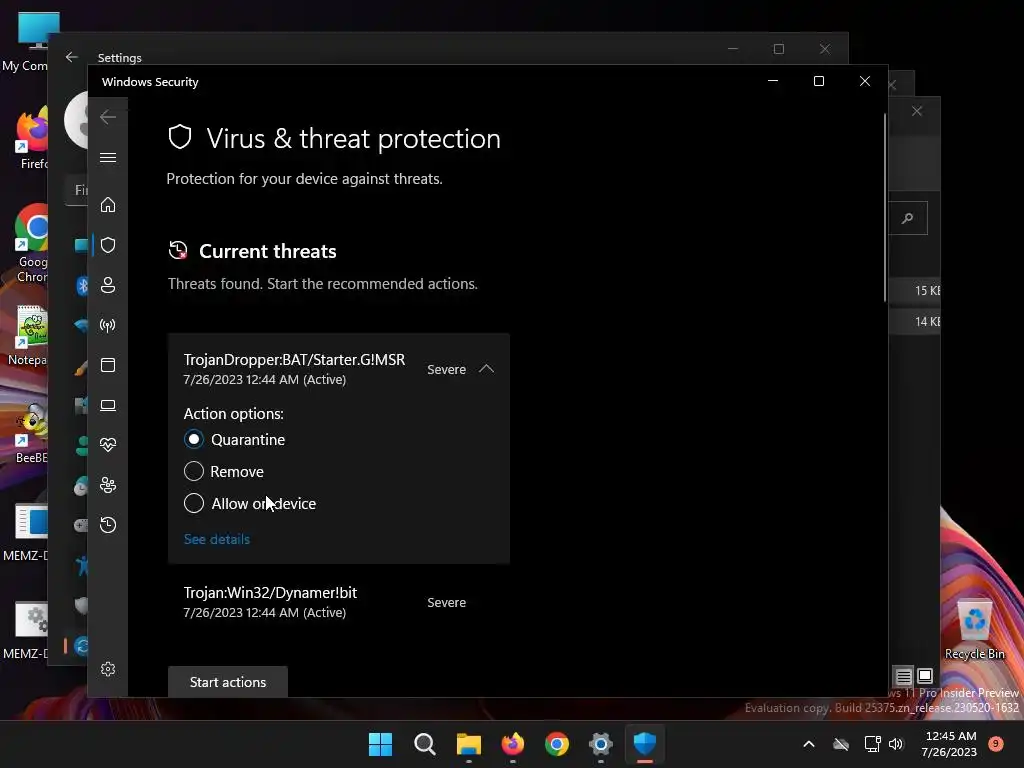Go back in Windows Security

coord(108,117)
